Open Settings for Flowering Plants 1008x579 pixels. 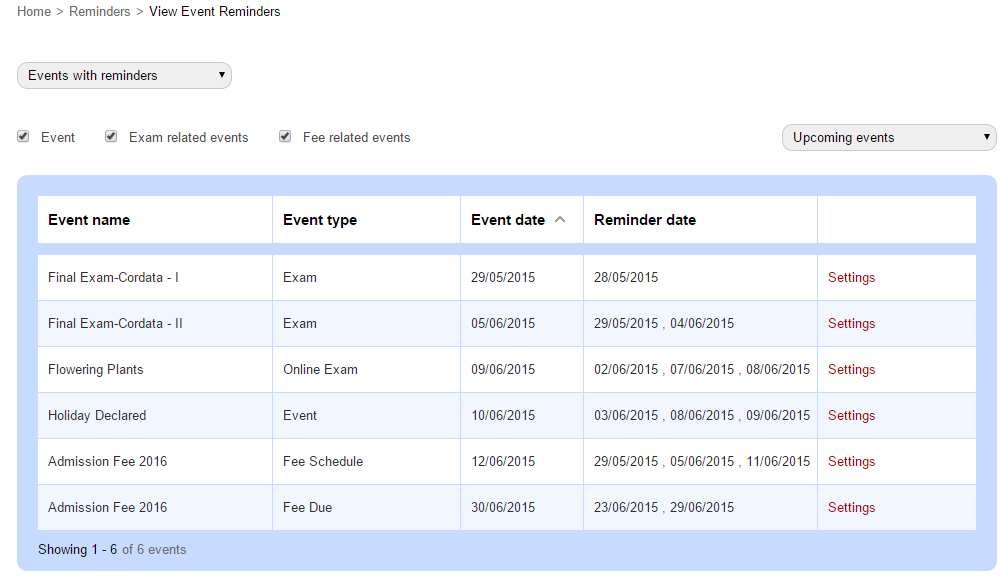click(851, 370)
